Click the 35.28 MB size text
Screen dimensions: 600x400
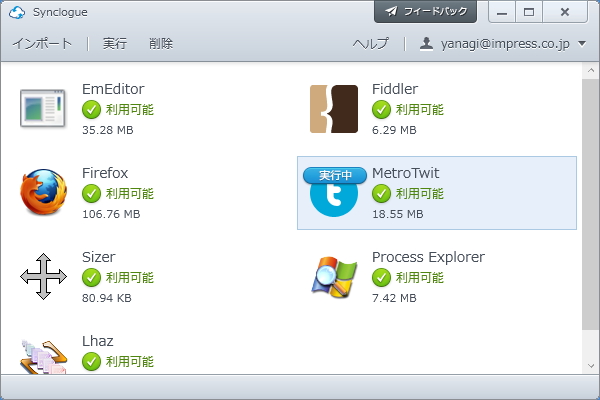pyautogui.click(x=108, y=130)
